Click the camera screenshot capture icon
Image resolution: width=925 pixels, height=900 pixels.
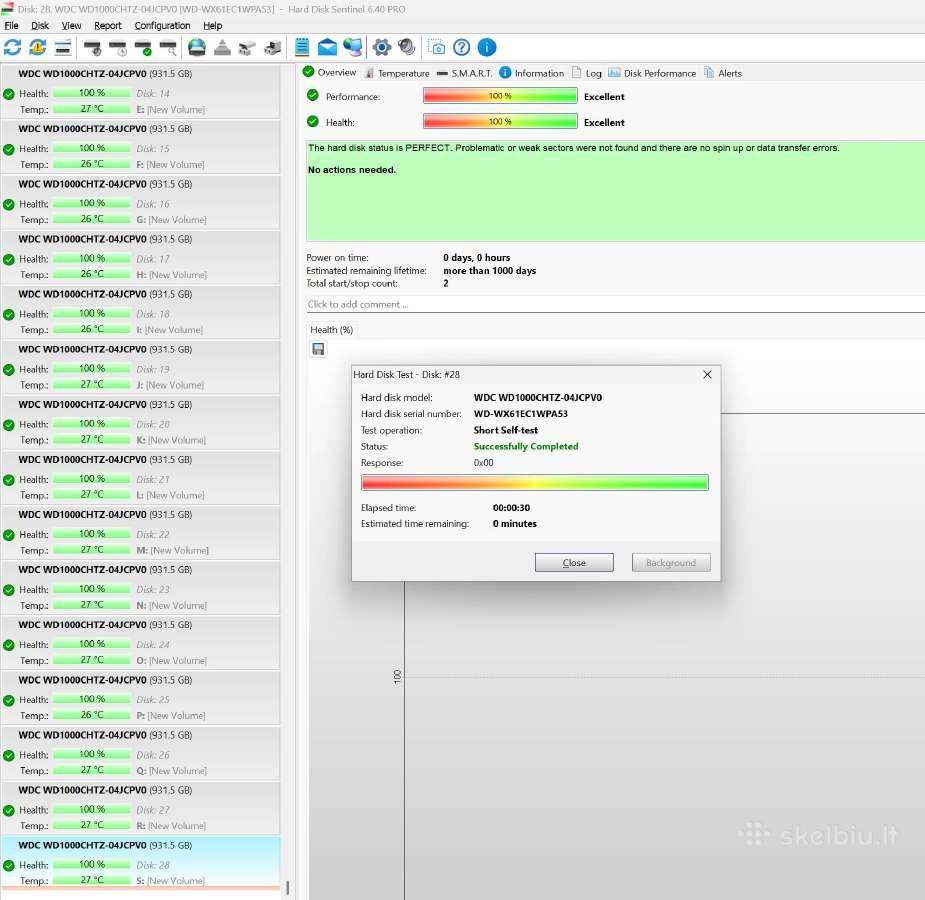[437, 47]
